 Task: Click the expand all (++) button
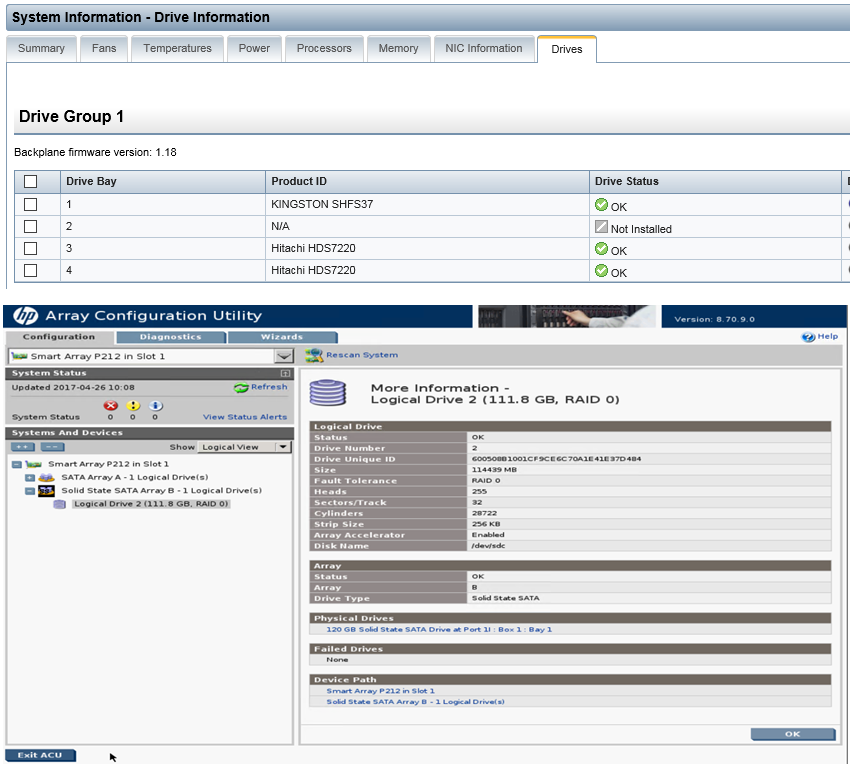coord(23,447)
